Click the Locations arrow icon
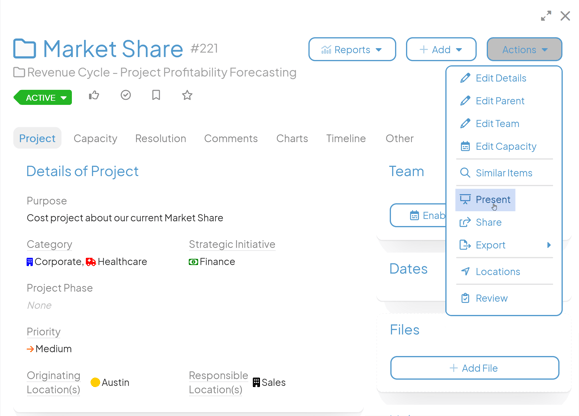The width and height of the screenshot is (579, 416). [465, 271]
